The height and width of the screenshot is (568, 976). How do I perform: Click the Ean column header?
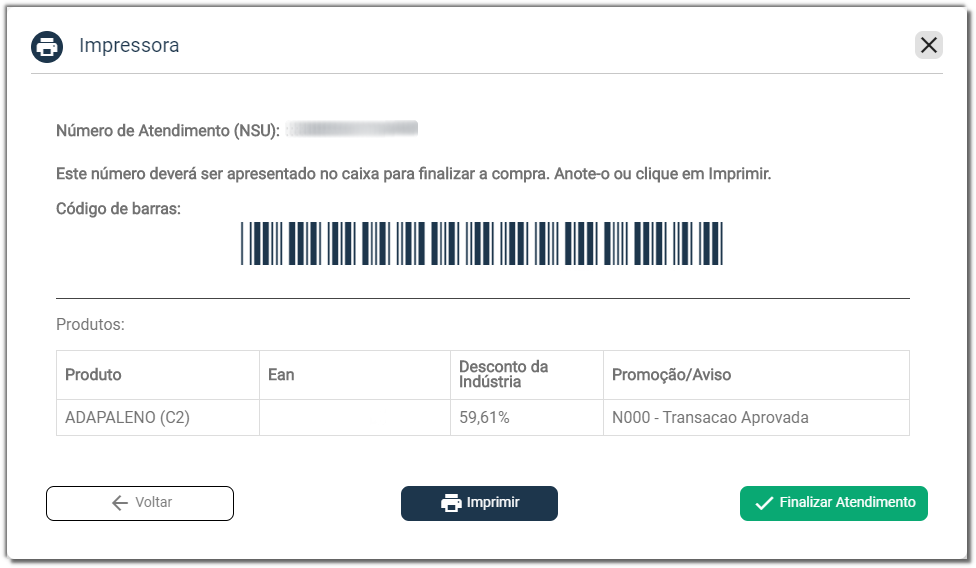pyautogui.click(x=282, y=375)
